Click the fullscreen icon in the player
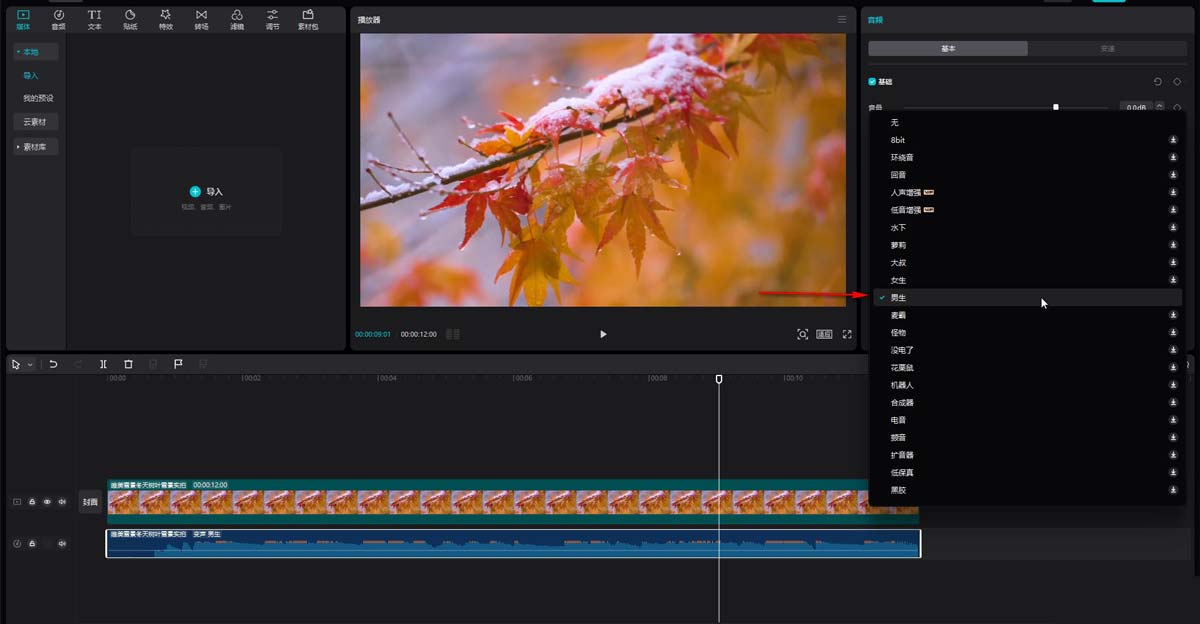The width and height of the screenshot is (1200, 624). coord(847,334)
